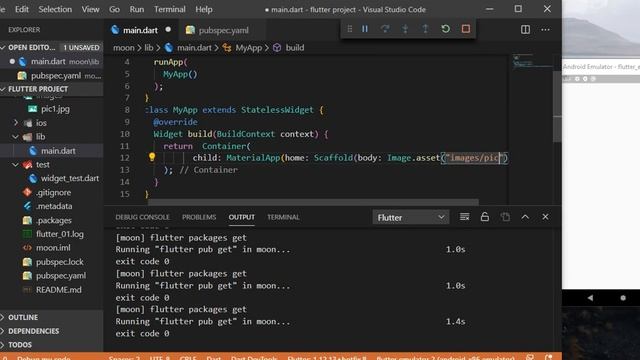Open pubspec.yaml in project tree
The image size is (640, 360).
61,276
